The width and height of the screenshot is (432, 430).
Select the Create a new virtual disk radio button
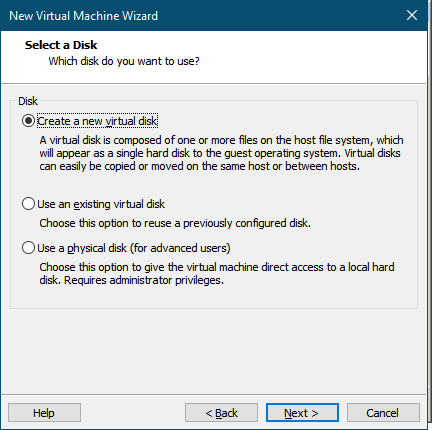pyautogui.click(x=28, y=121)
